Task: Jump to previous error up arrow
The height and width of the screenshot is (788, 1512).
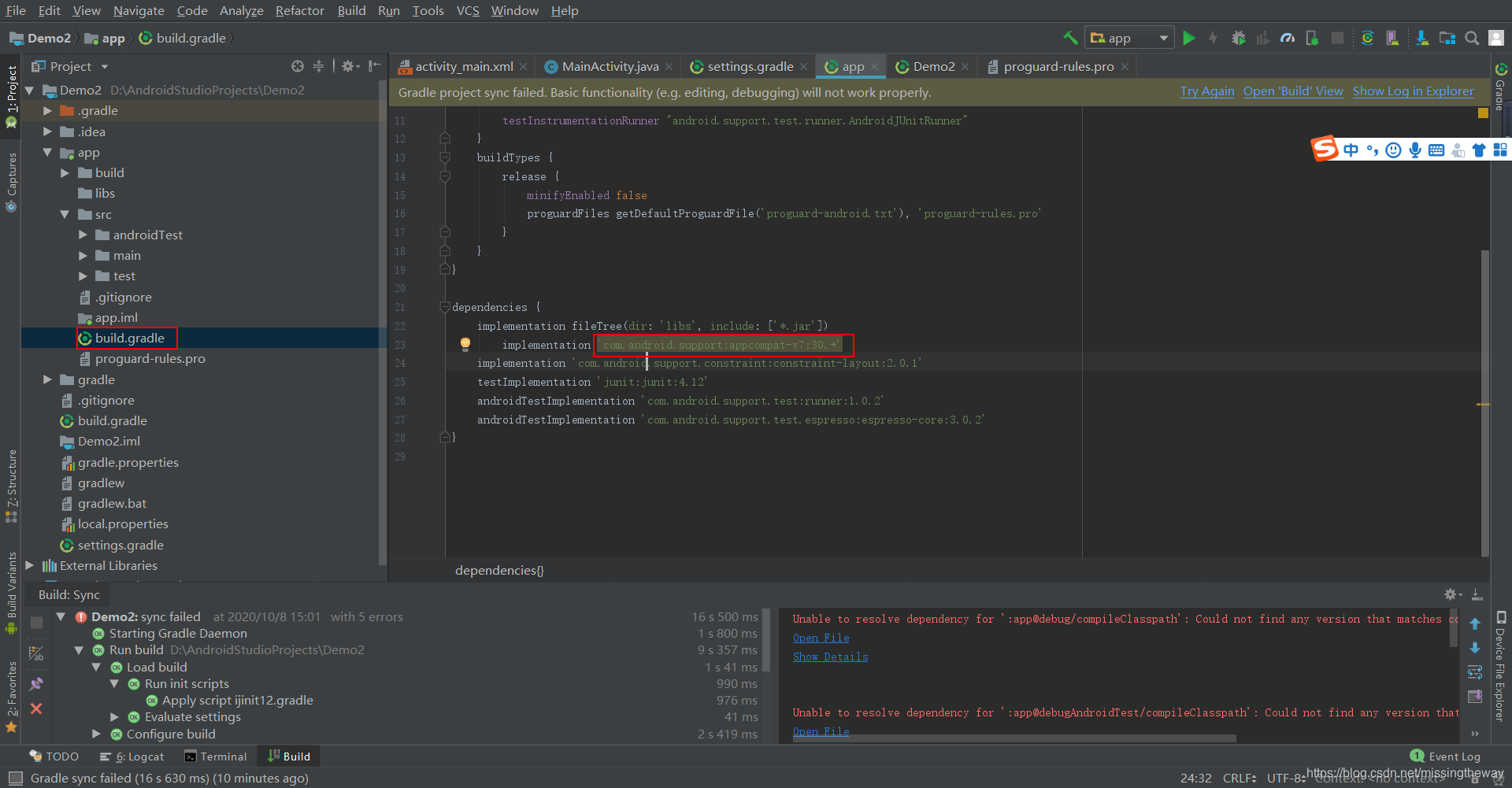Action: click(x=1475, y=623)
